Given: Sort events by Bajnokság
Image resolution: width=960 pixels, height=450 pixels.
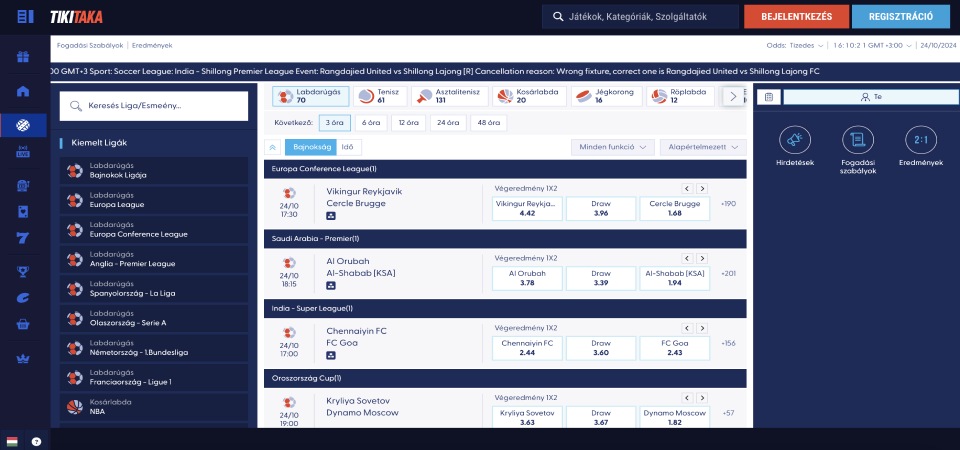Looking at the screenshot, I should click(311, 147).
